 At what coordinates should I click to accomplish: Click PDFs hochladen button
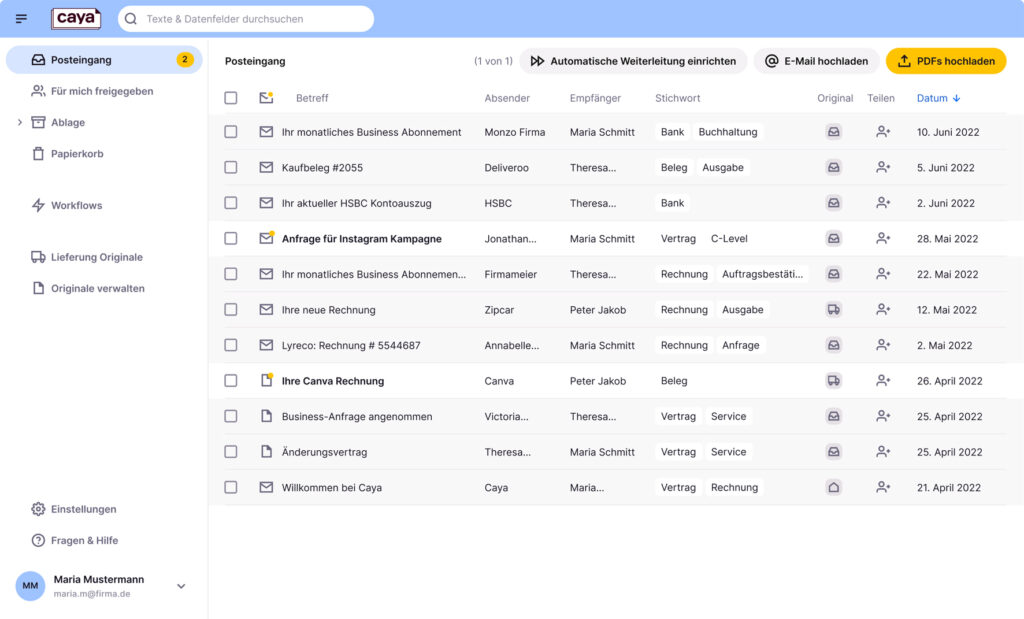(946, 61)
